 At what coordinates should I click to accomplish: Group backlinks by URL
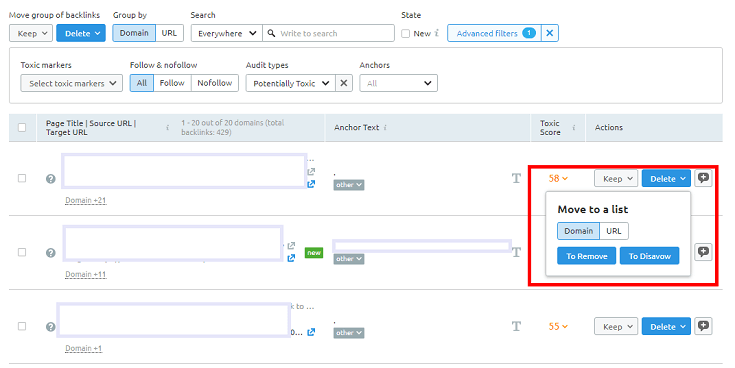[x=169, y=33]
